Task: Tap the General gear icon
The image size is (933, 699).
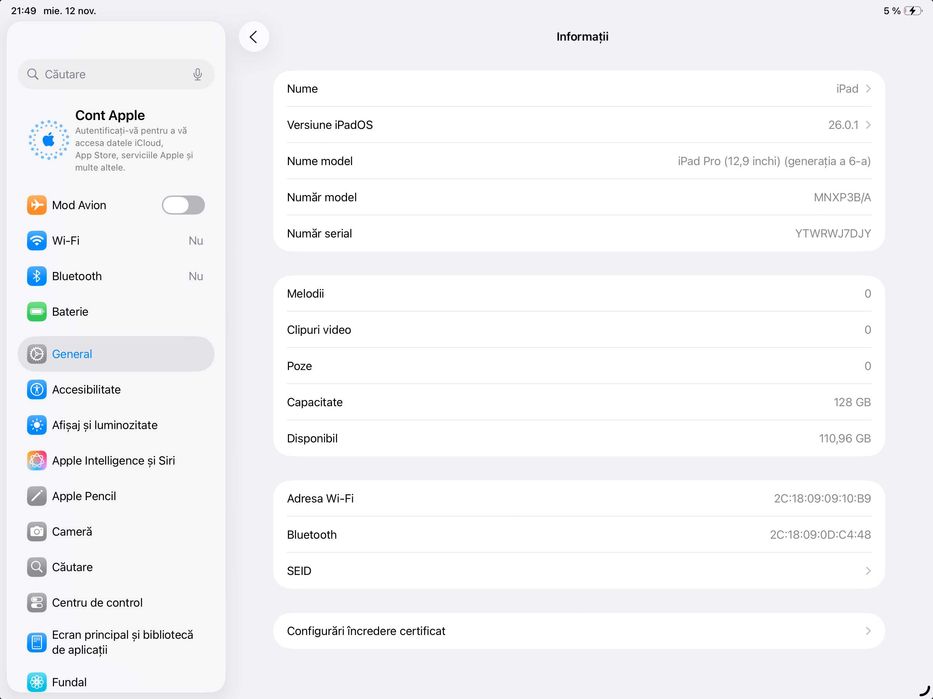Action: coord(36,354)
